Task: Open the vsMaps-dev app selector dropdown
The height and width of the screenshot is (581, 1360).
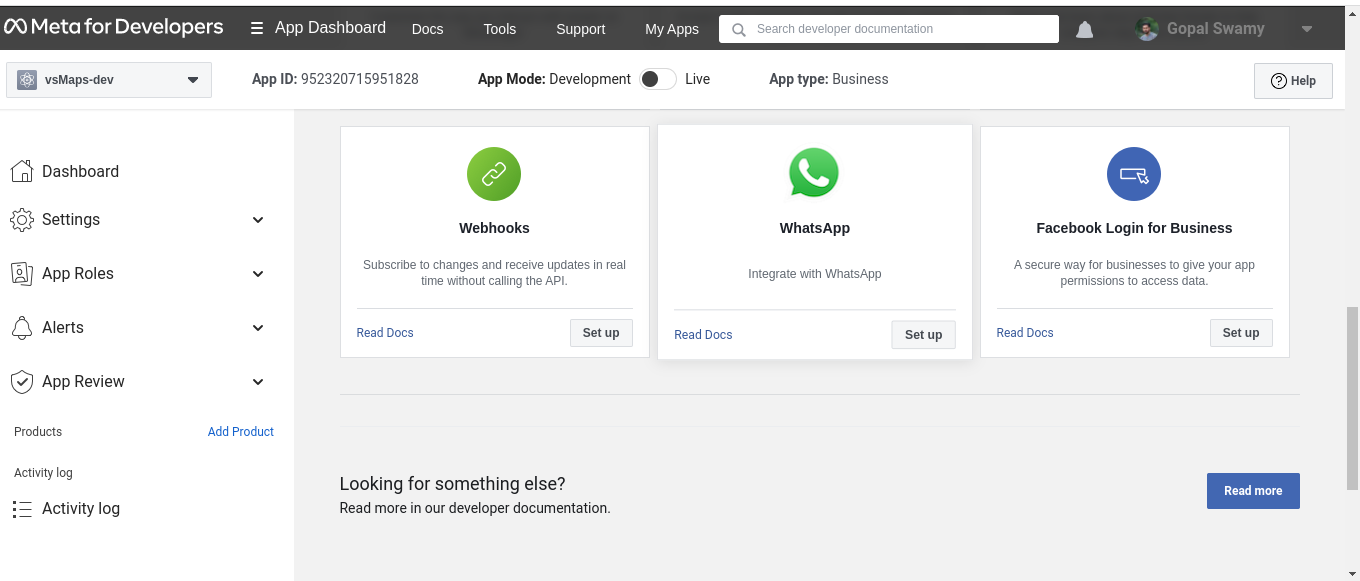Action: click(x=109, y=80)
